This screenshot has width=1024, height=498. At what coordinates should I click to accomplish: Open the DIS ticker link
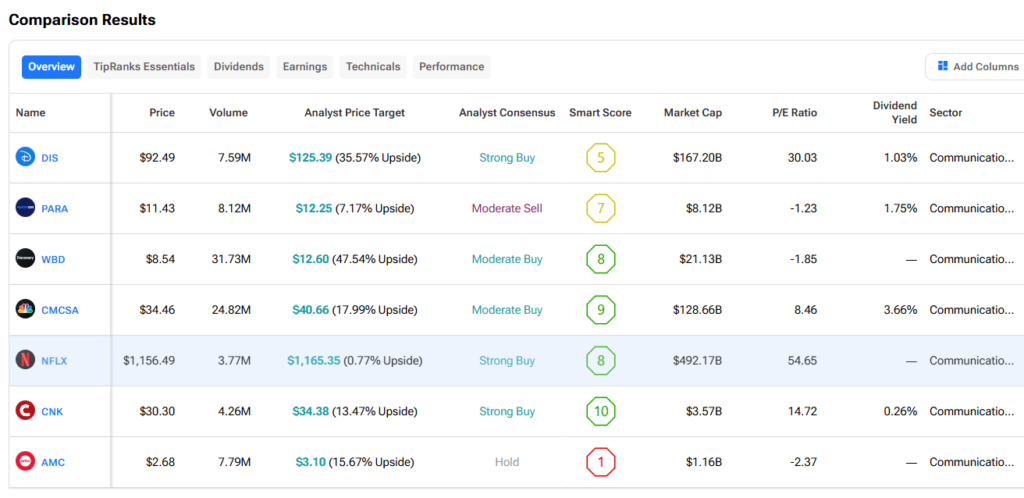point(50,158)
